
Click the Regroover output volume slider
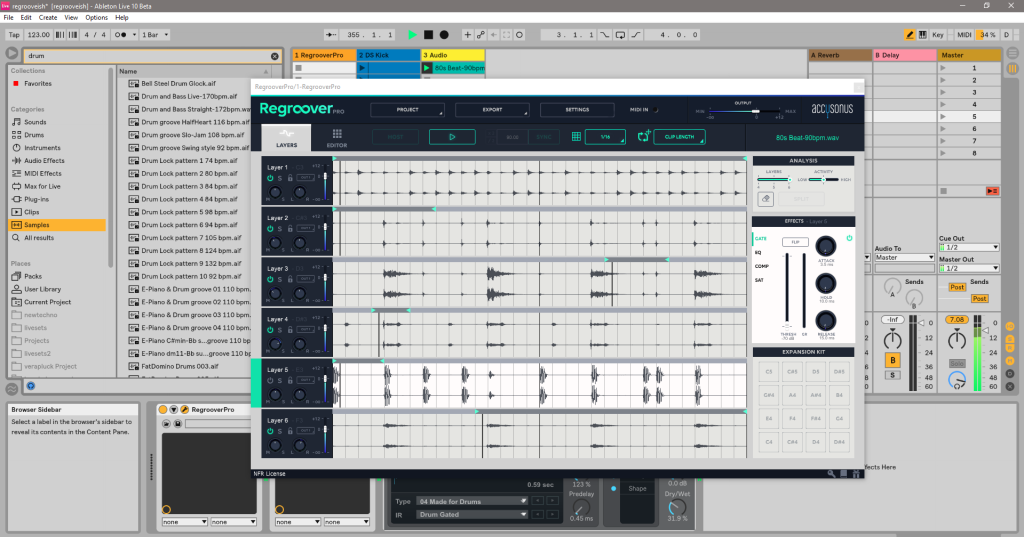pos(755,111)
